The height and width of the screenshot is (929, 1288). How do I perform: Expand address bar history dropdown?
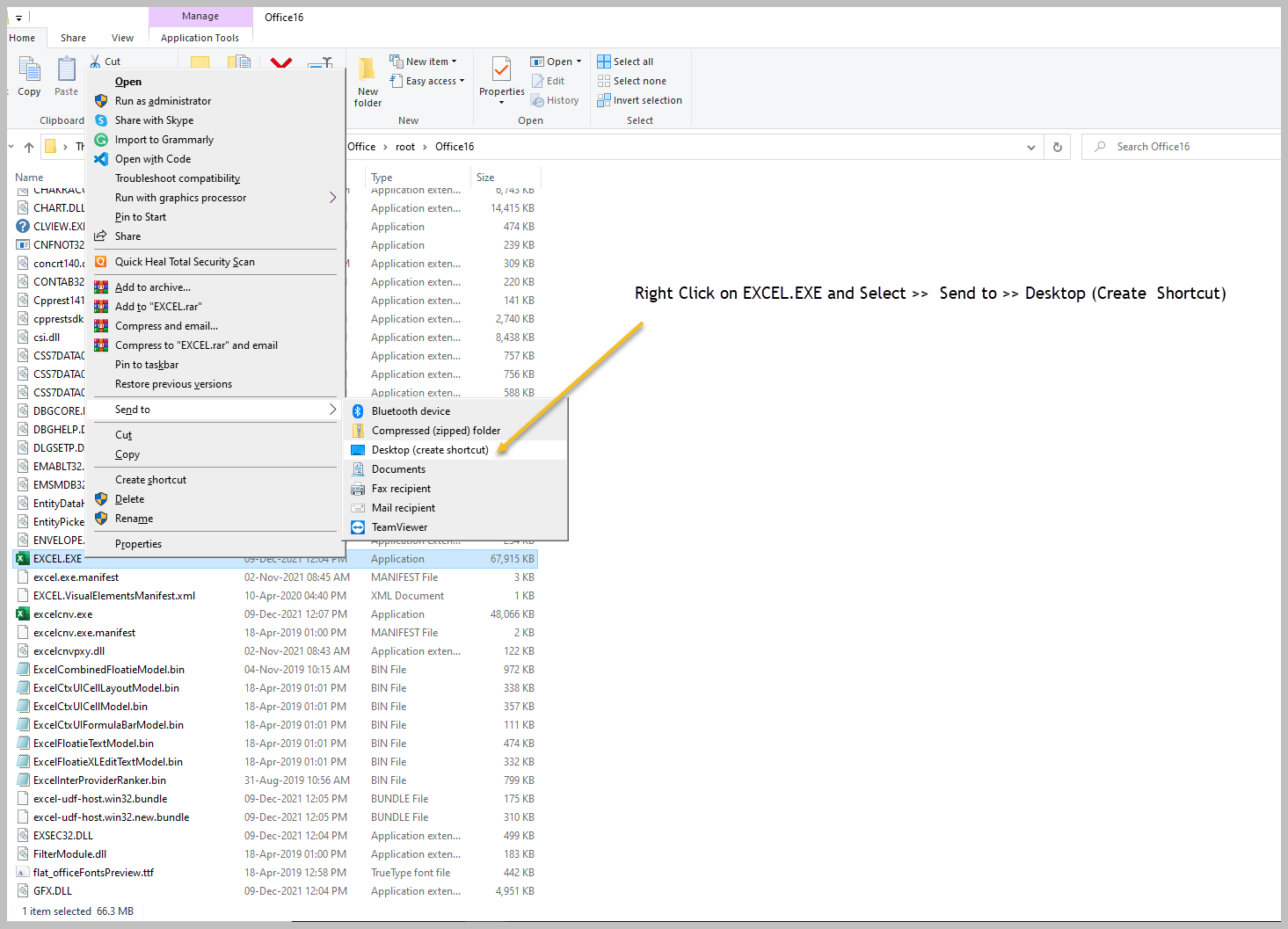(x=1031, y=147)
